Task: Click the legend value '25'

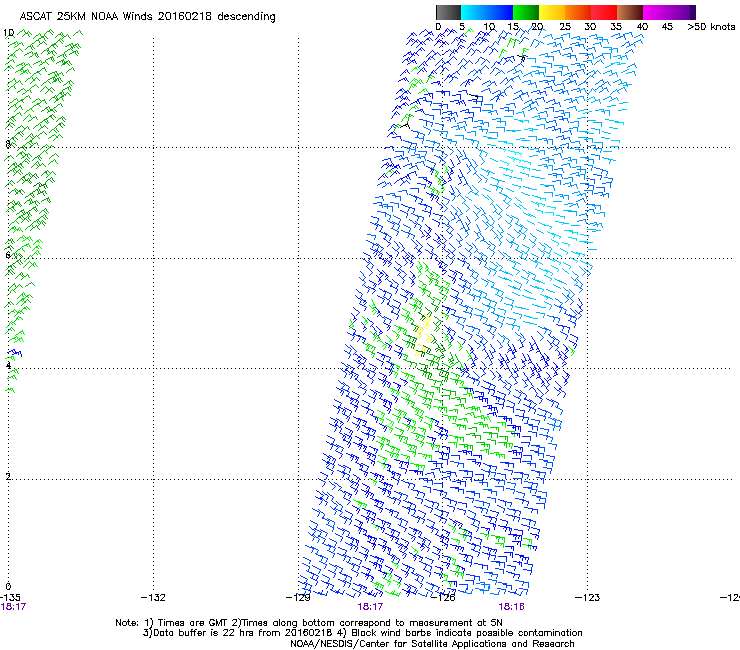Action: coord(565,27)
